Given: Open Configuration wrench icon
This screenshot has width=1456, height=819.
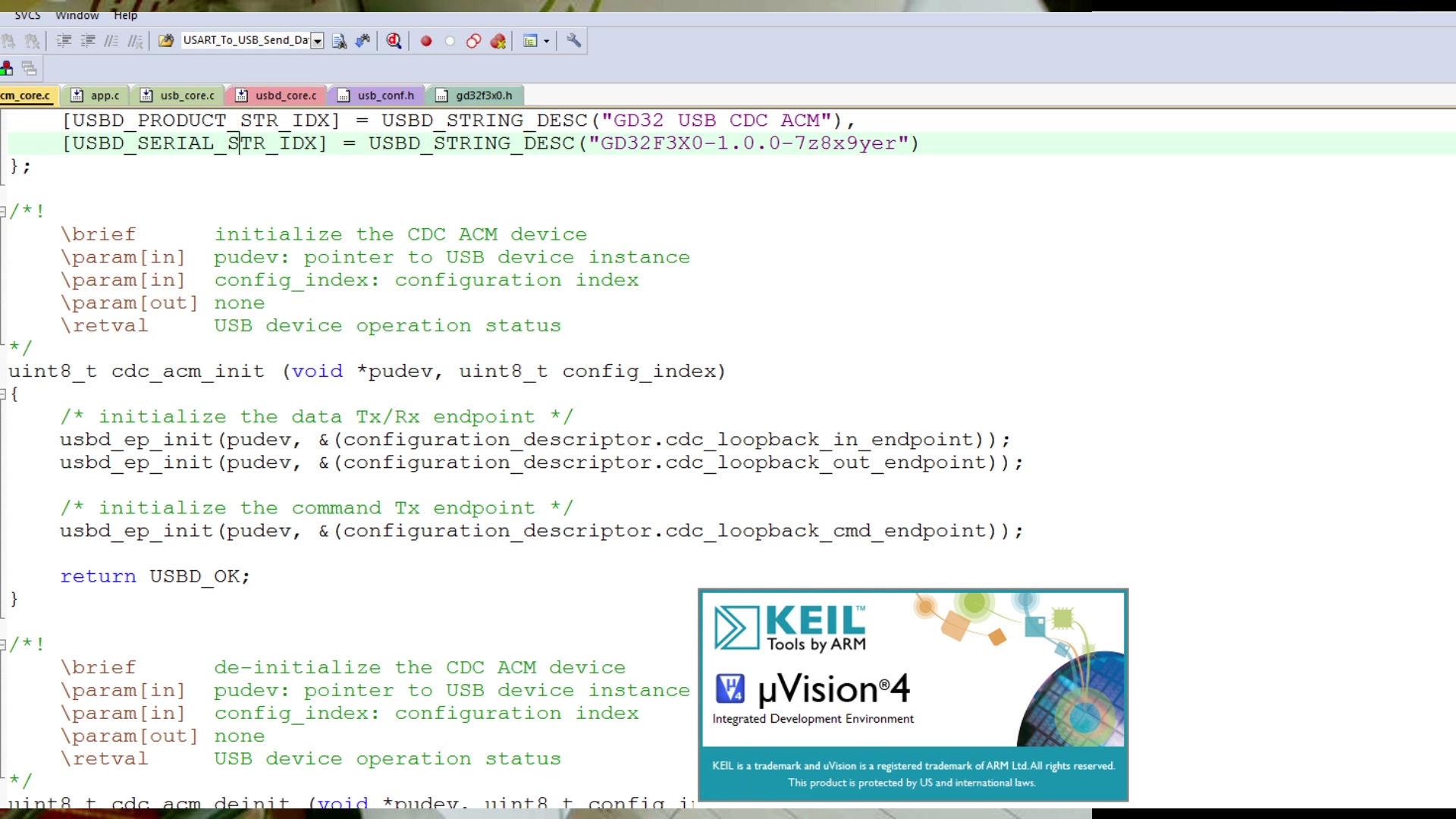Looking at the screenshot, I should tap(574, 41).
